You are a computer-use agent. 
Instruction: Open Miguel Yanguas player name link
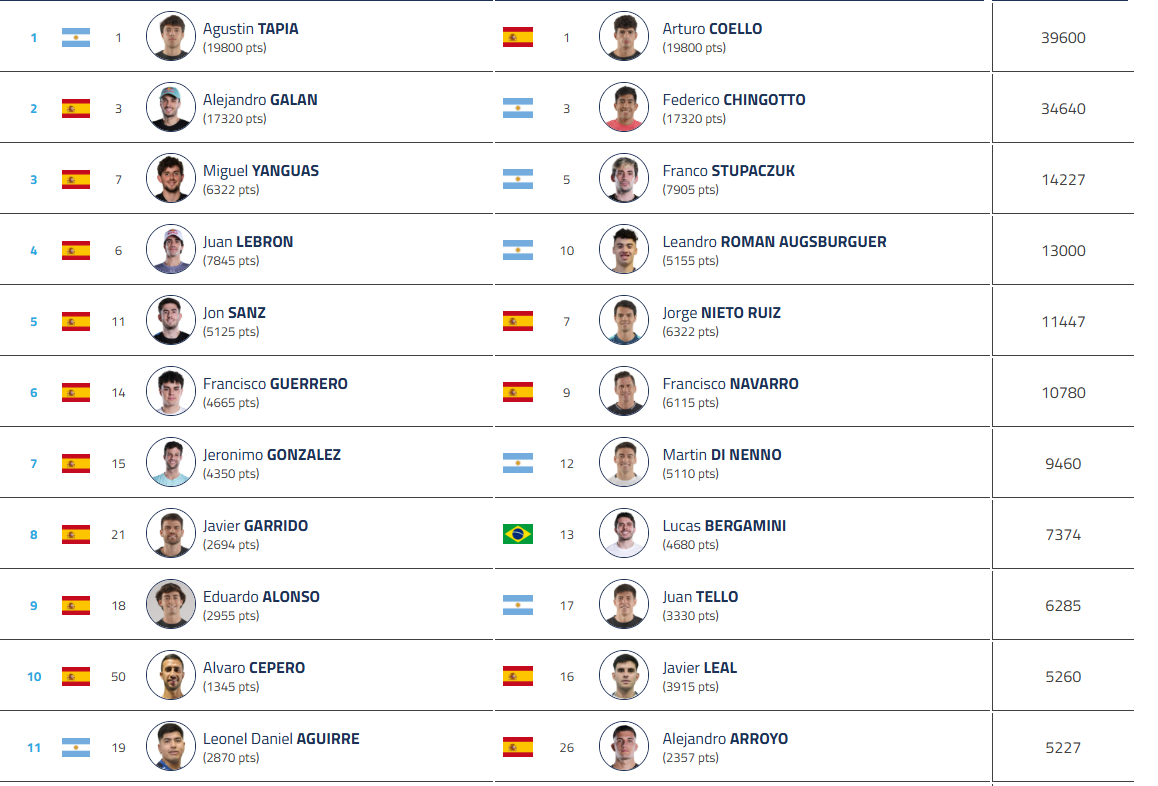point(261,171)
